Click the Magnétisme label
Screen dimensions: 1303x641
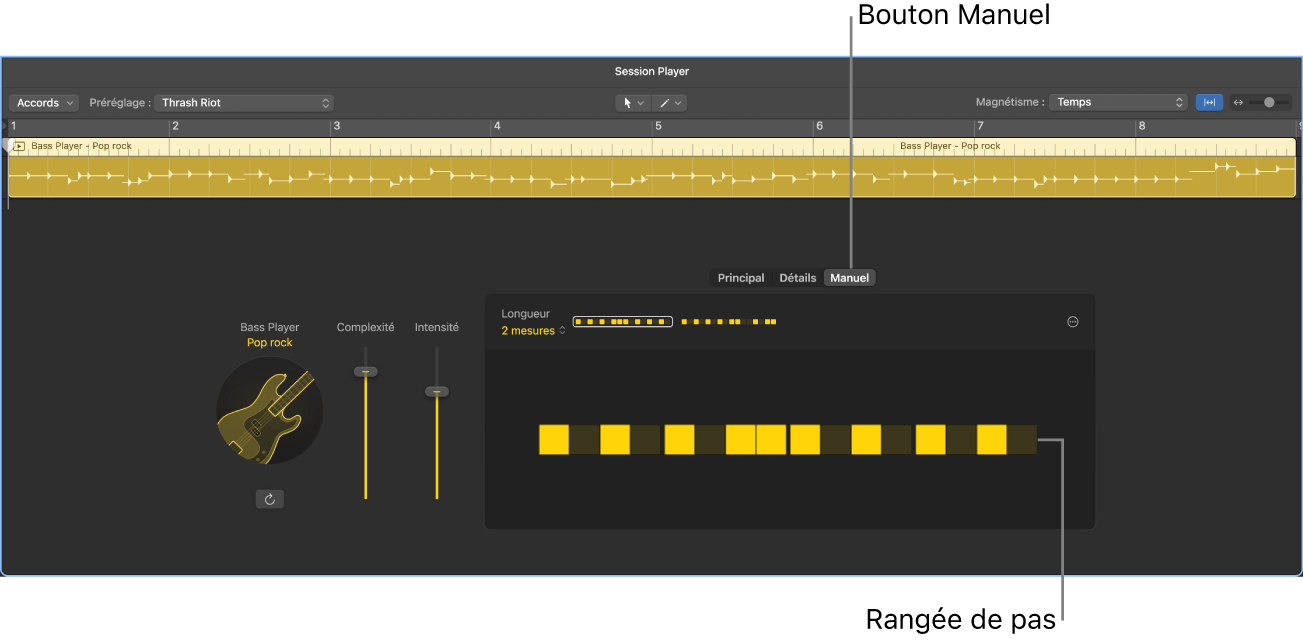coord(1010,102)
